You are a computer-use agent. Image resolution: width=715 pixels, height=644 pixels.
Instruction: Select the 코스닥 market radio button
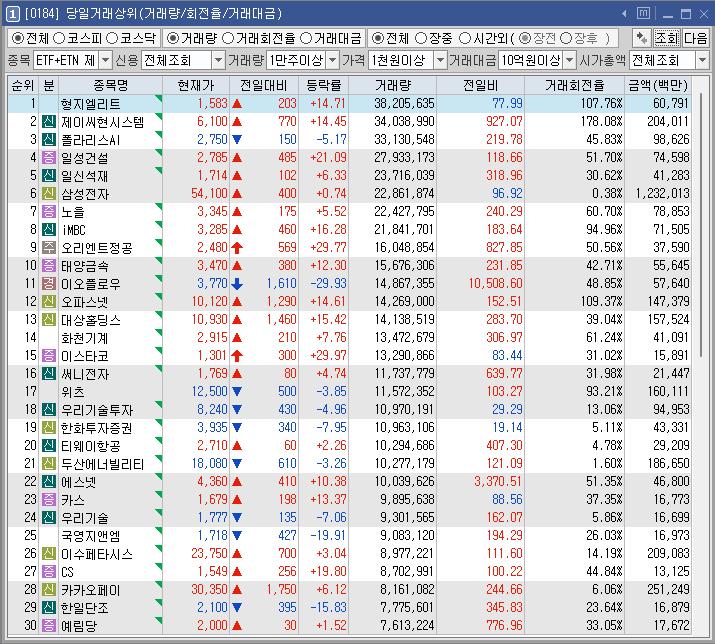coord(112,38)
